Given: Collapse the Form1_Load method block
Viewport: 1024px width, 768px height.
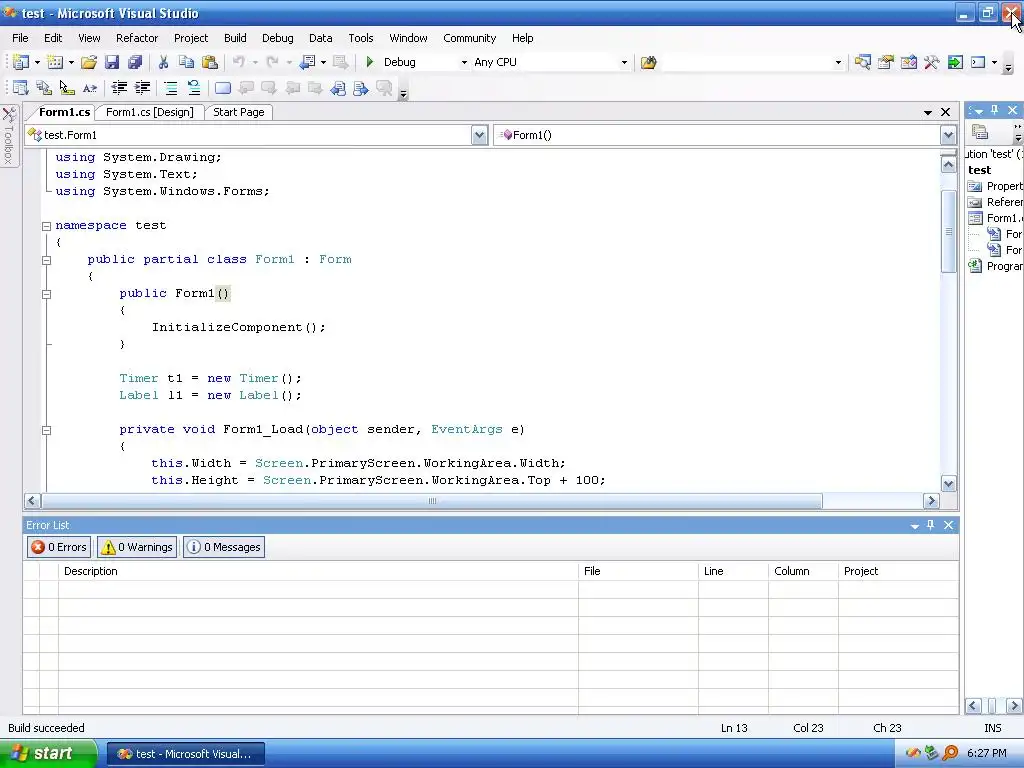Looking at the screenshot, I should point(46,430).
